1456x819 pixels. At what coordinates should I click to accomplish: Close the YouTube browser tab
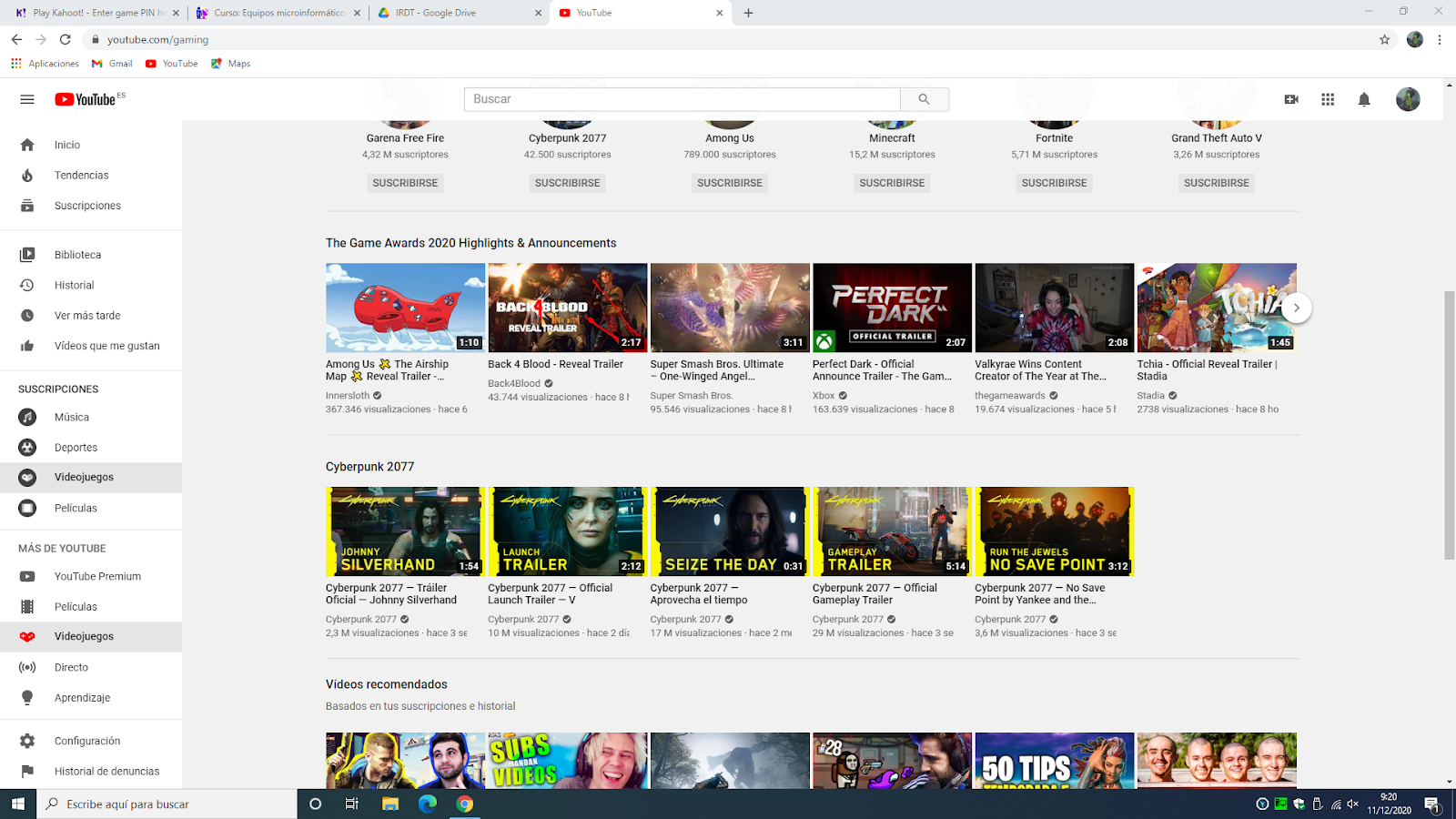pyautogui.click(x=719, y=13)
